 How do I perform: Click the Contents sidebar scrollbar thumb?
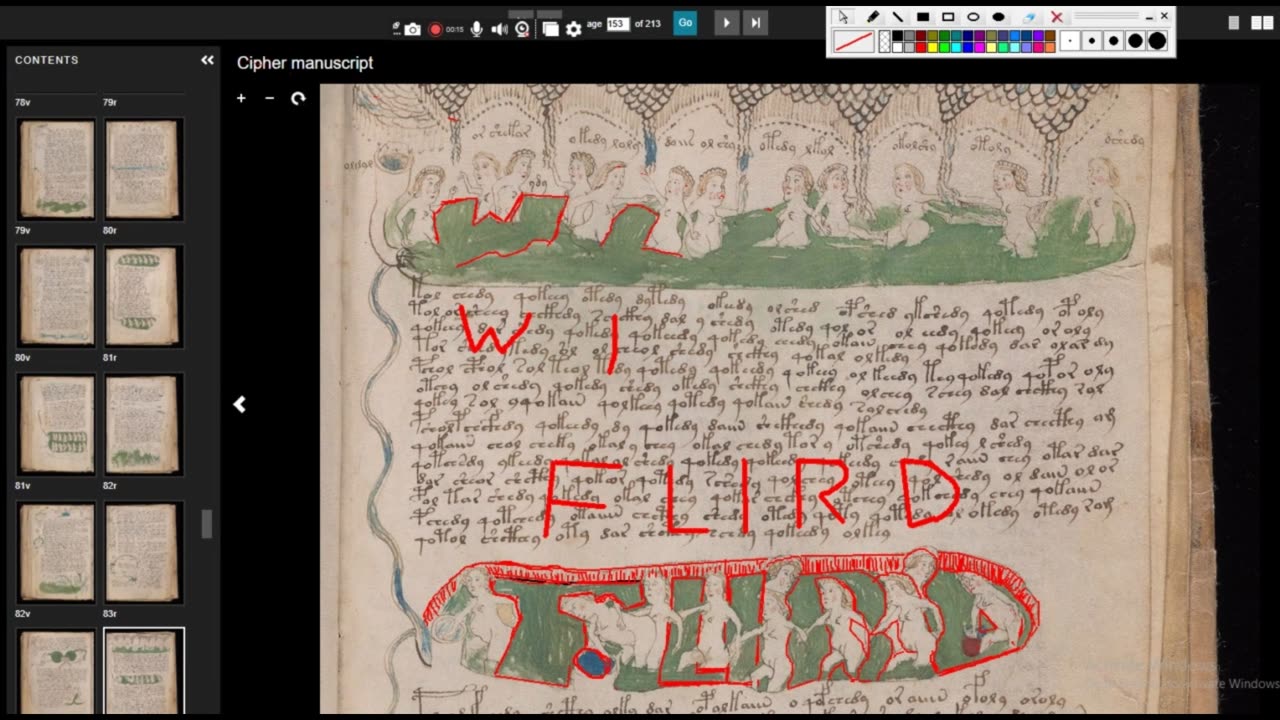[207, 524]
